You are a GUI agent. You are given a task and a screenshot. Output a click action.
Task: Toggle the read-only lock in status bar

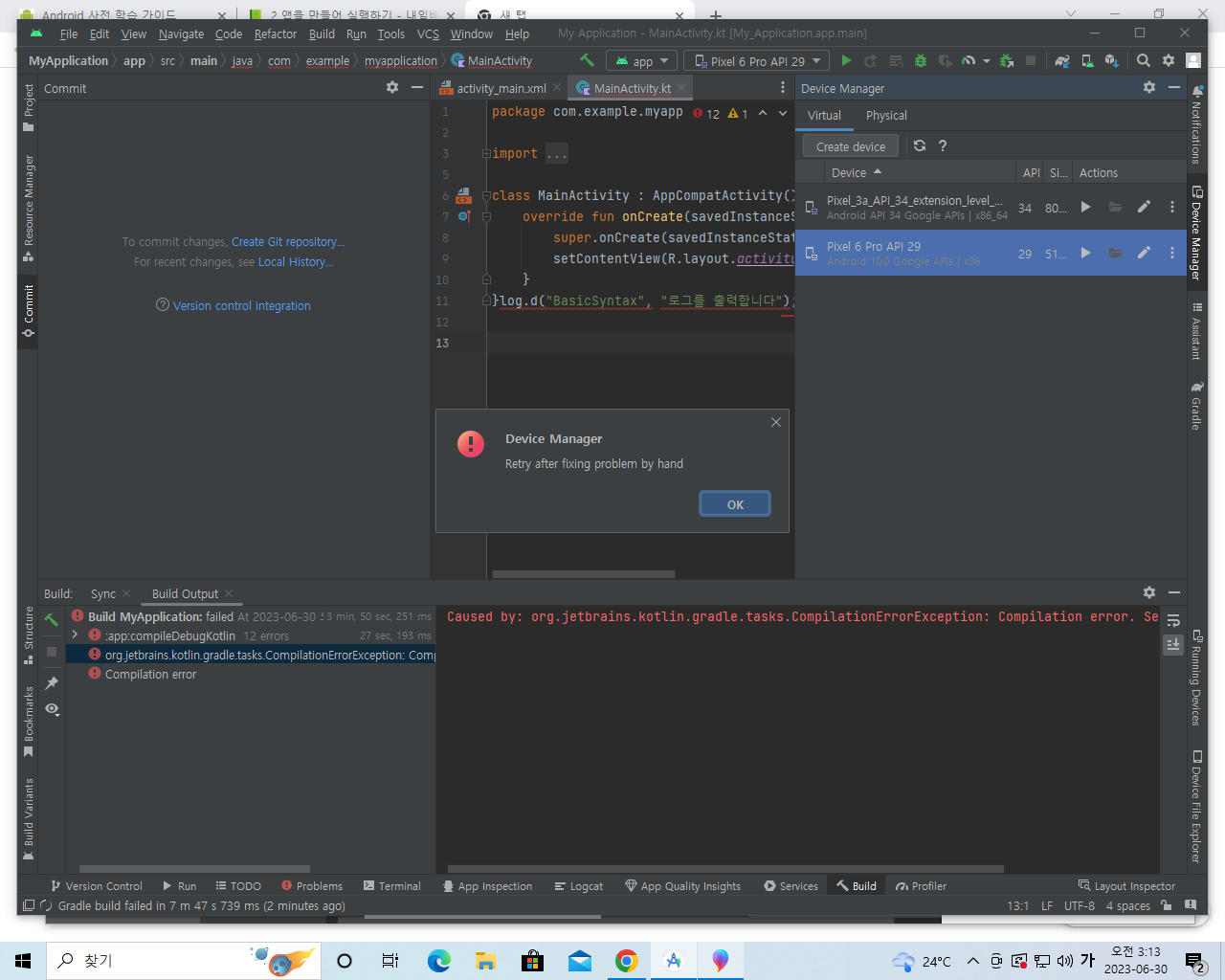coord(1166,905)
